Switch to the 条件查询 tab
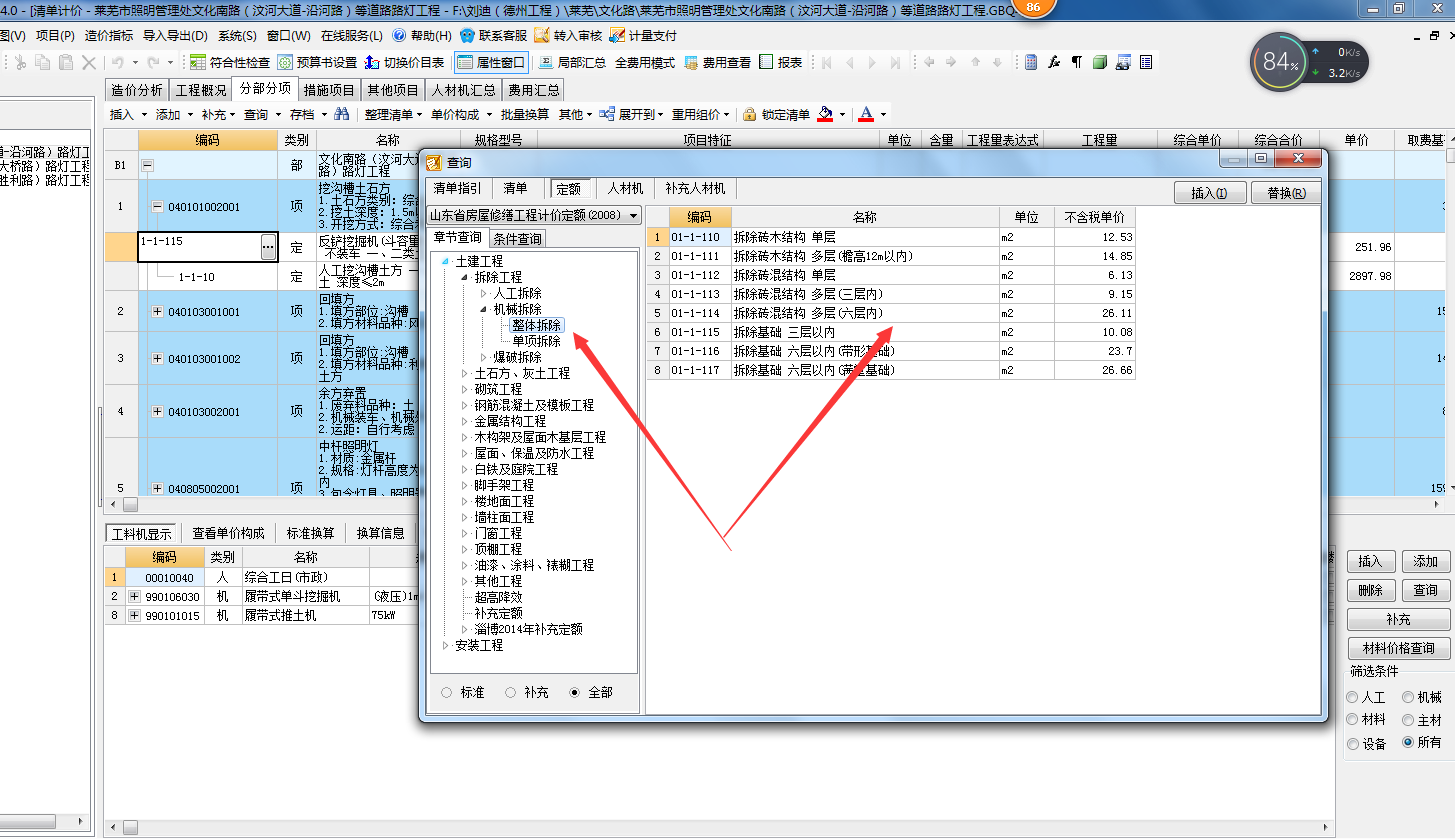 coord(517,238)
